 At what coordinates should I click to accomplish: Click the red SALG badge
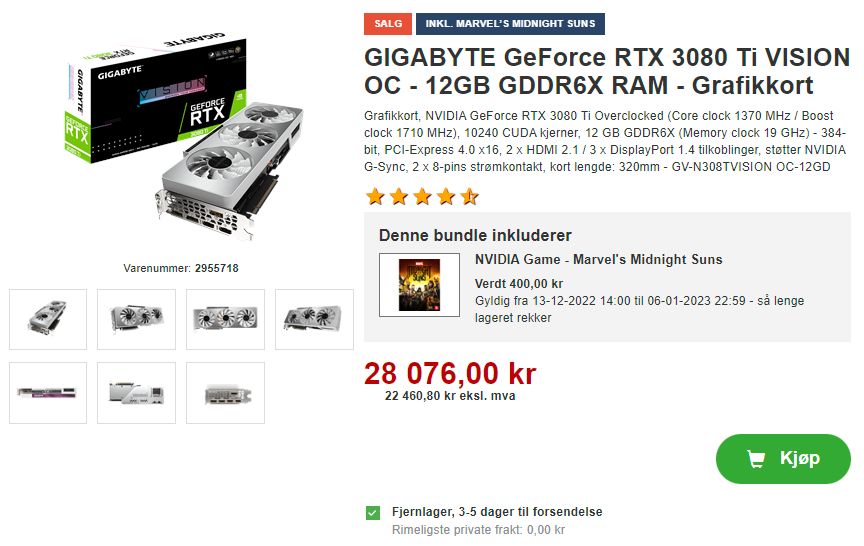pos(388,24)
